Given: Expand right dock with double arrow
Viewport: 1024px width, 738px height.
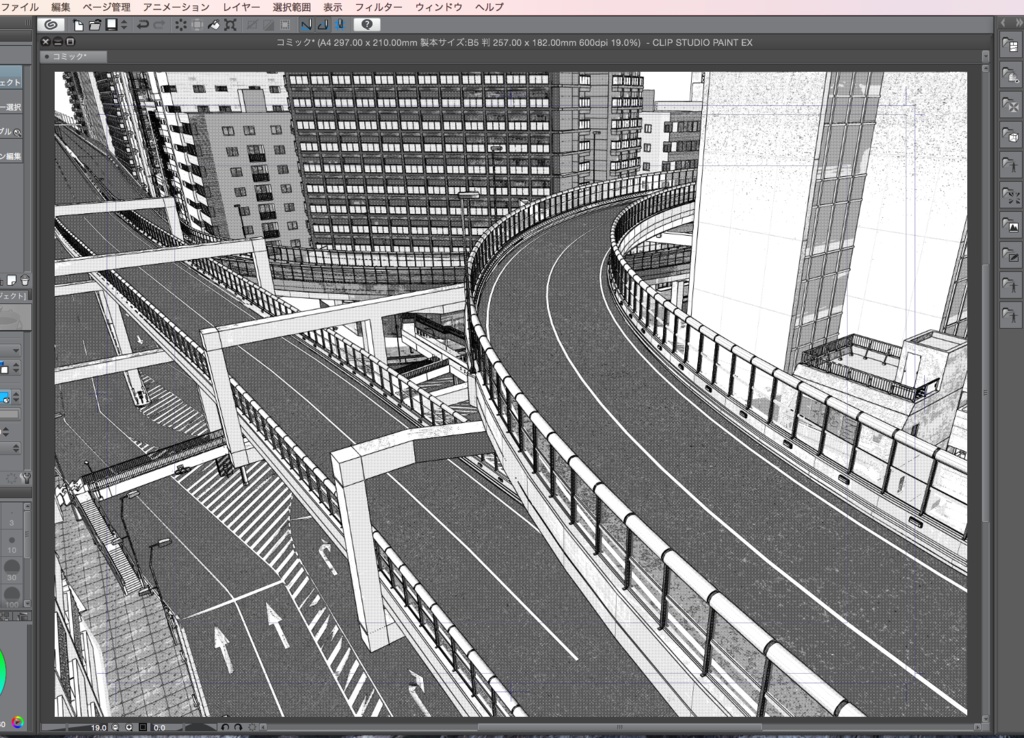Looking at the screenshot, I should tap(1017, 23).
